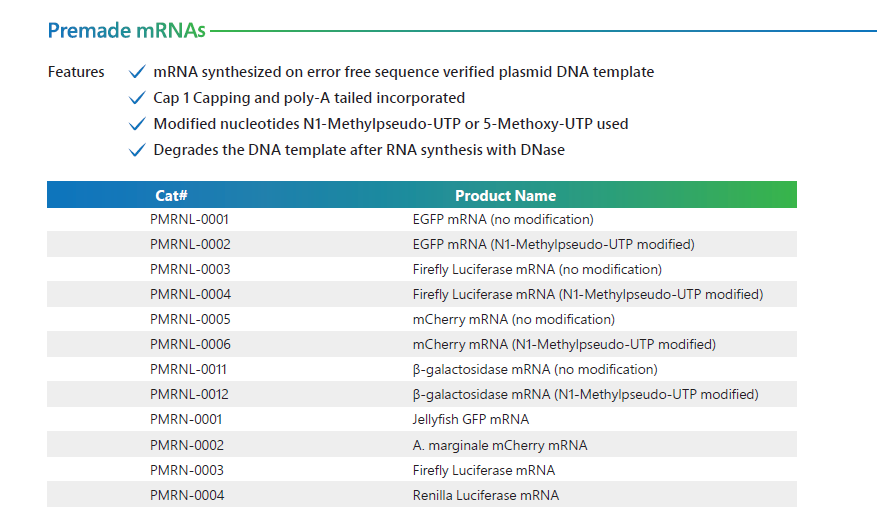The width and height of the screenshot is (877, 525).
Task: Open the Jellyfish GFP mRNA product
Action: click(x=470, y=419)
